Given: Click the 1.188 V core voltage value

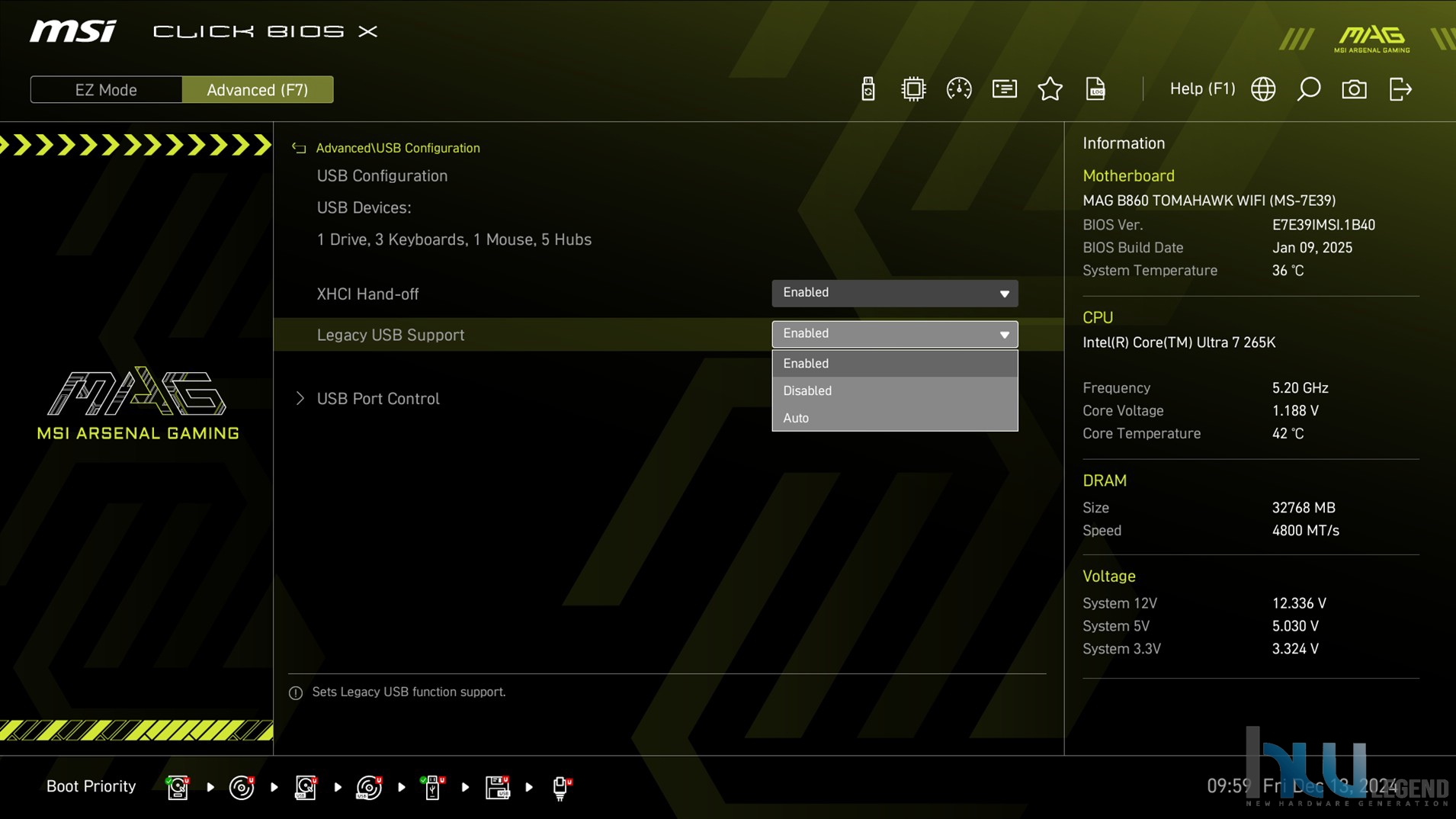Looking at the screenshot, I should coord(1295,411).
